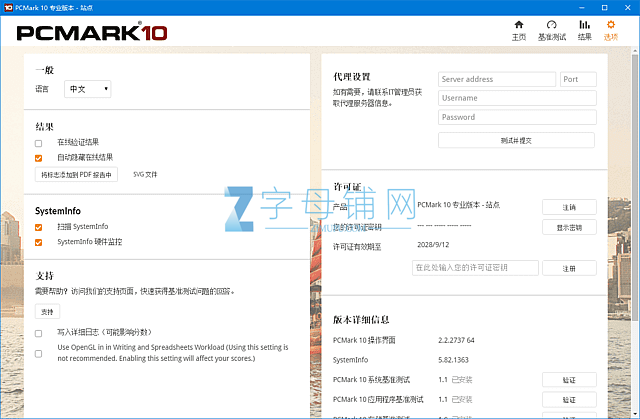Verify PCMark 10 系统基准测试 with 验证 button
This screenshot has height=419, width=640.
(569, 380)
